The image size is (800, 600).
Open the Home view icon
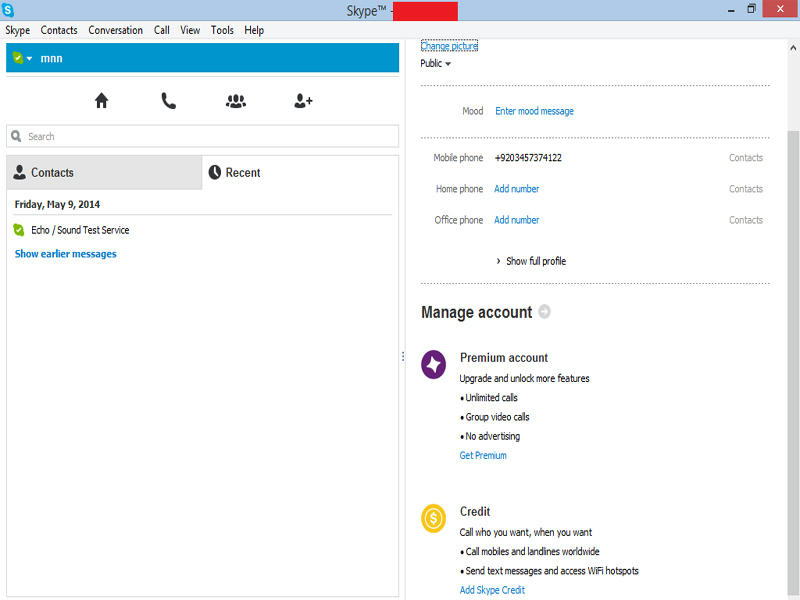(102, 101)
